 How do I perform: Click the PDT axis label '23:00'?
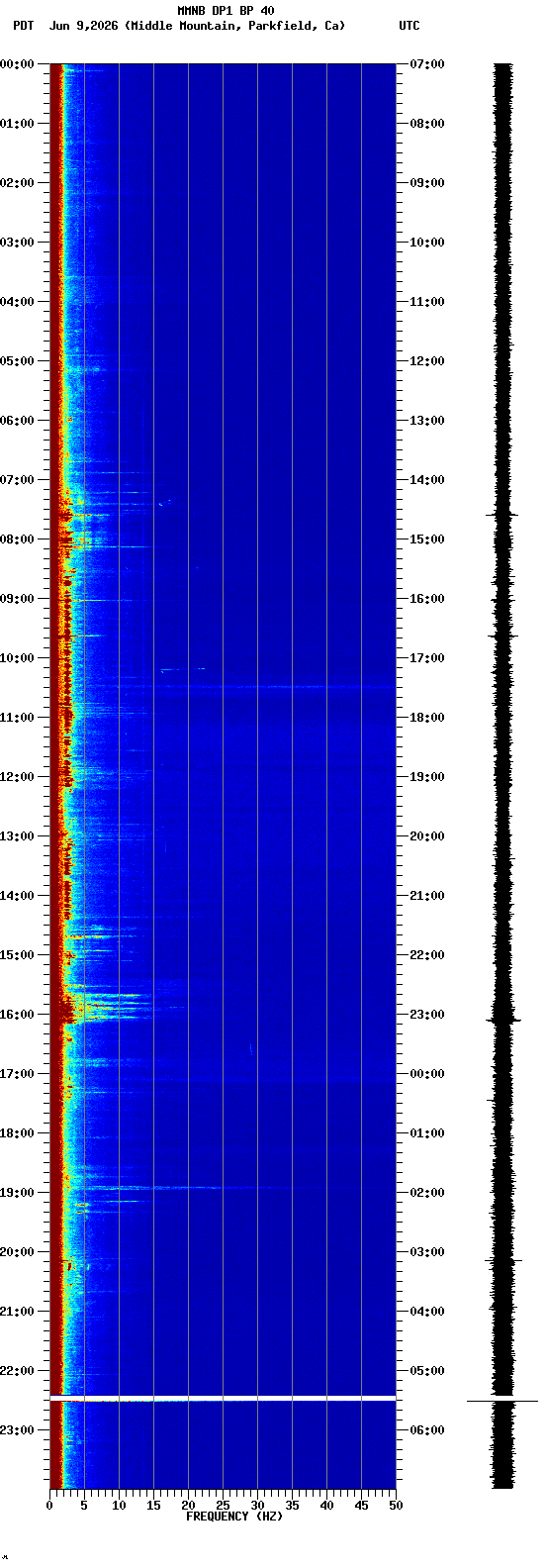[17, 1430]
